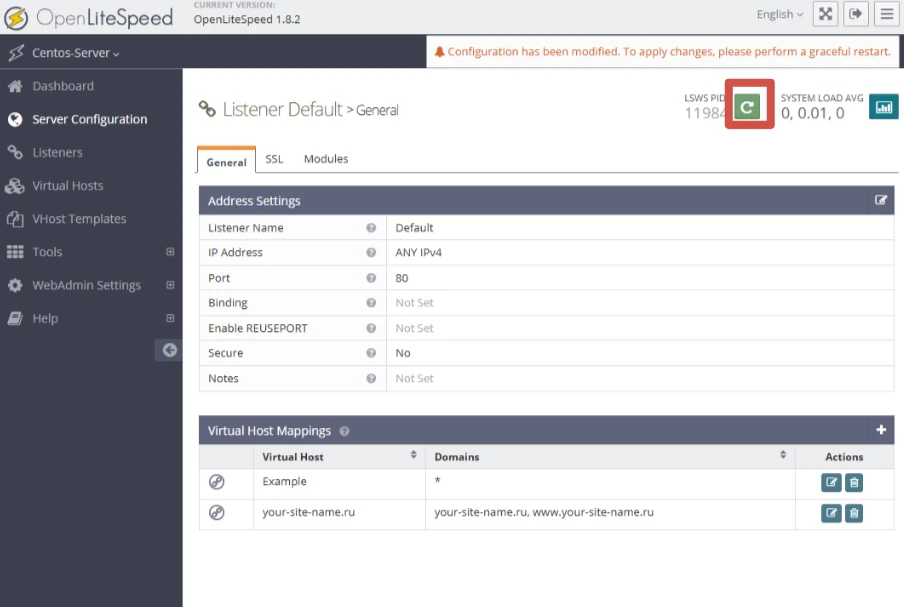The width and height of the screenshot is (904, 607).
Task: Show help for Notes field
Action: pyautogui.click(x=371, y=378)
